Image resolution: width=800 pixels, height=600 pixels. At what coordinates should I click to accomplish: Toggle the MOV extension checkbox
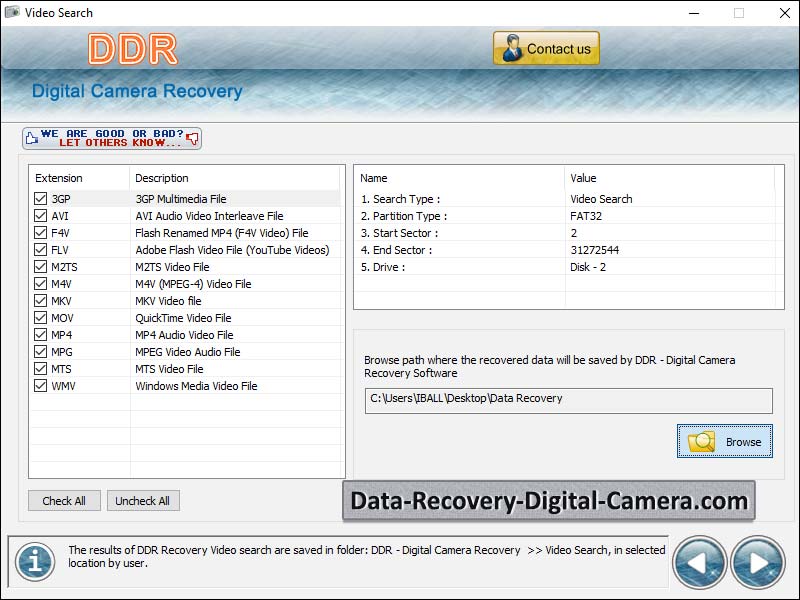point(40,317)
